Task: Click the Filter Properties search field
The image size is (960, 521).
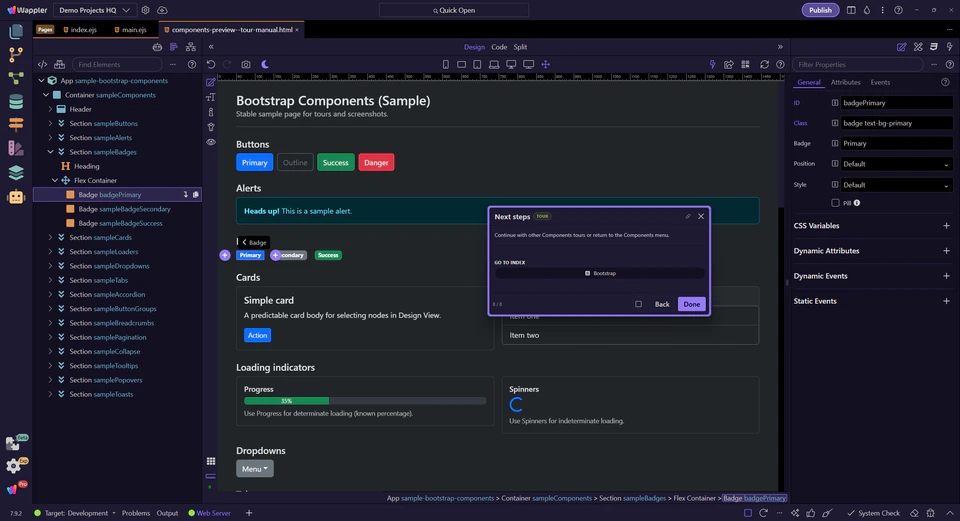Action: (x=857, y=64)
